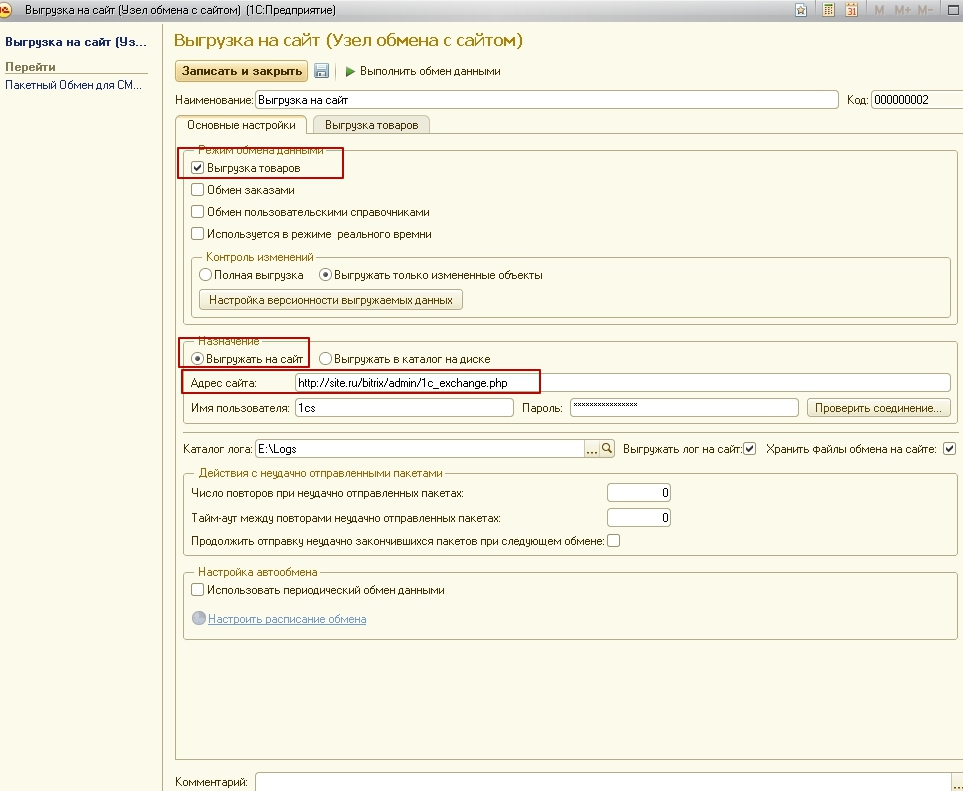Switch to the 'Основные настройки' tab
Image resolution: width=963 pixels, height=791 pixels.
click(241, 125)
